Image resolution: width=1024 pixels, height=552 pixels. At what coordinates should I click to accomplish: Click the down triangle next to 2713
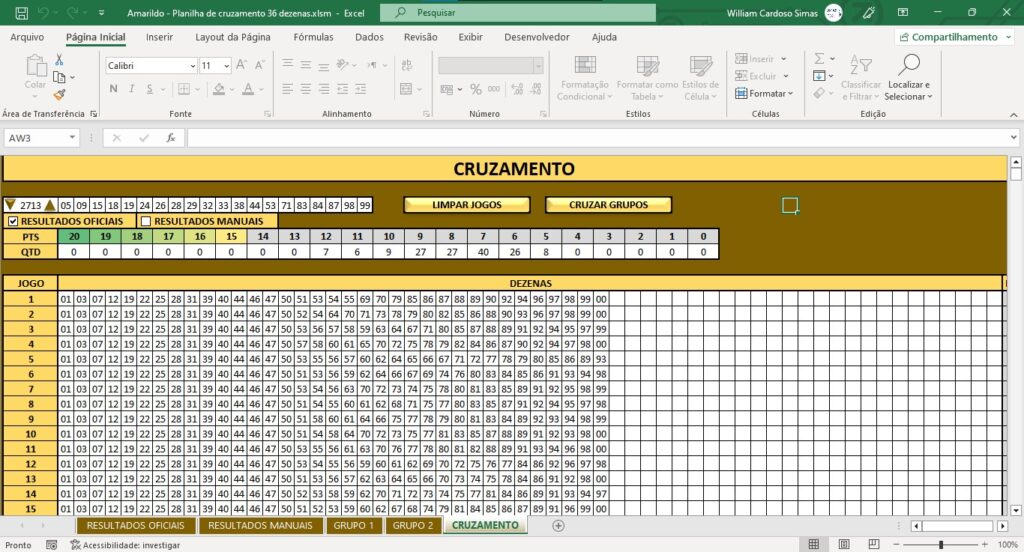(x=10, y=205)
